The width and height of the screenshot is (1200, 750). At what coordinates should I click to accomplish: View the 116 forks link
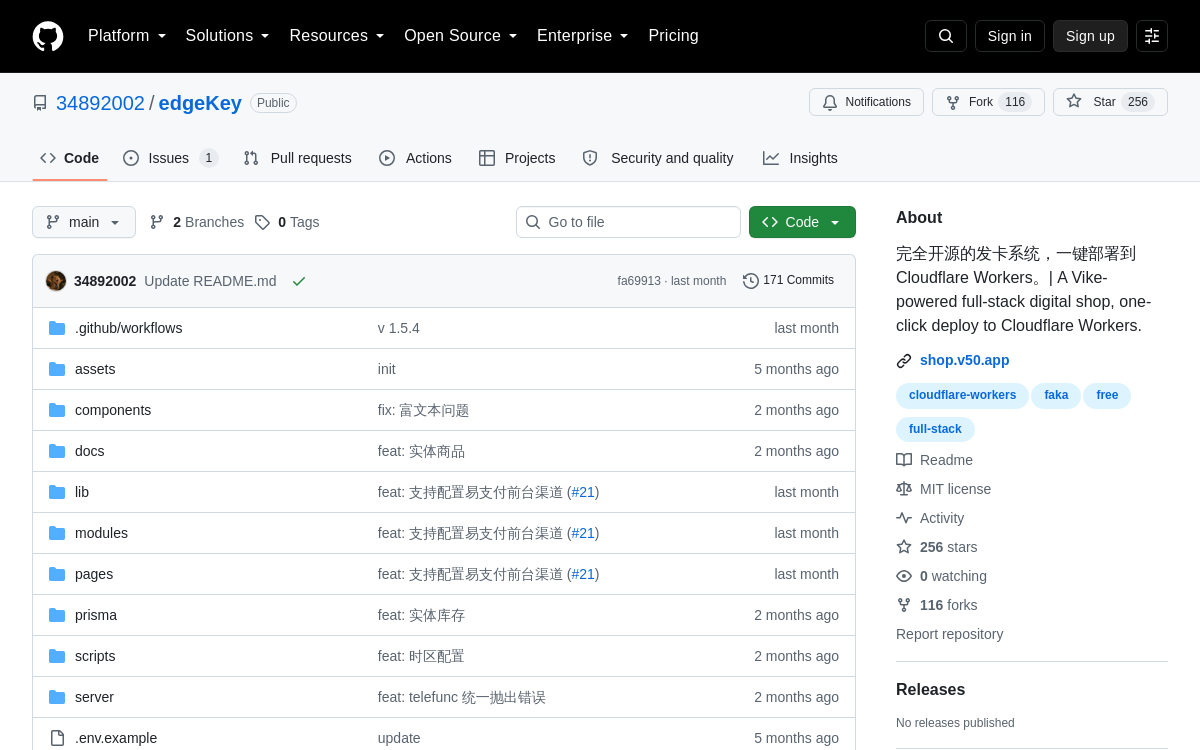(x=937, y=605)
